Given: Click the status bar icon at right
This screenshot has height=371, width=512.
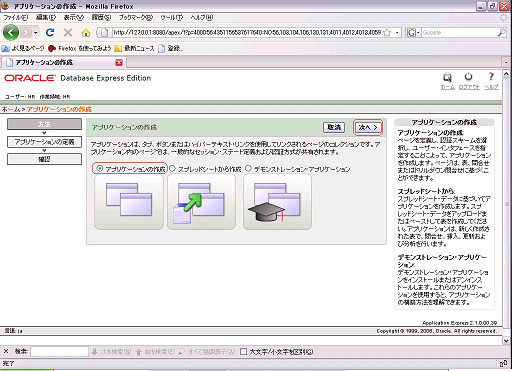Looking at the screenshot, I should tap(503, 363).
